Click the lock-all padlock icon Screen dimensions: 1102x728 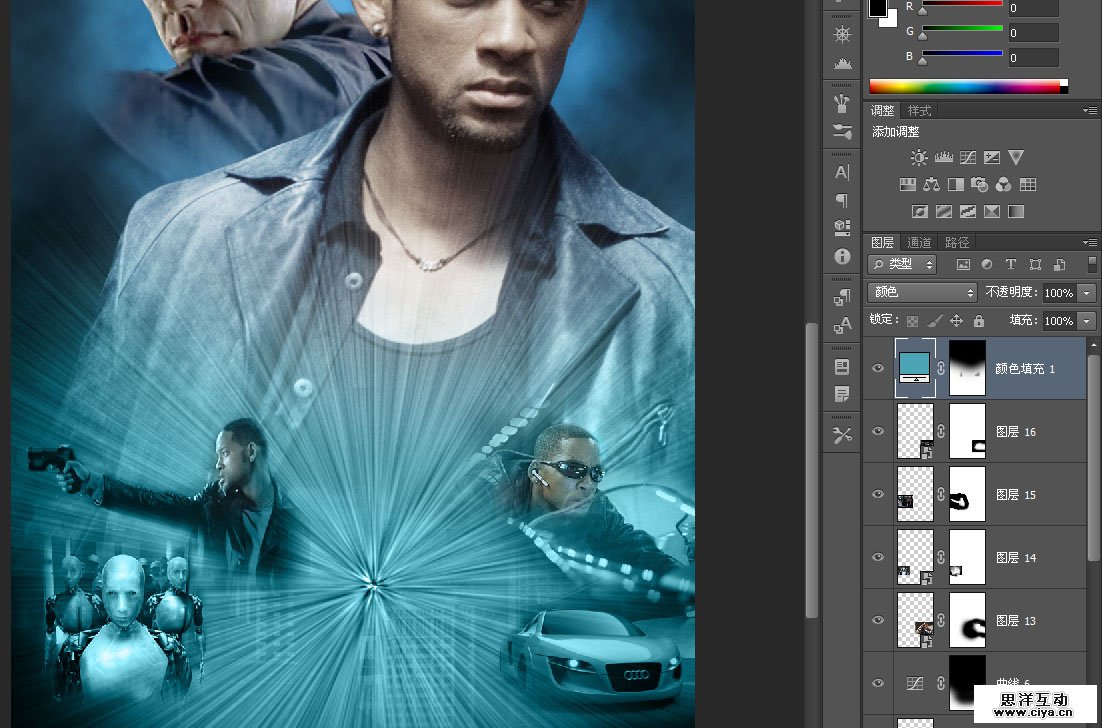tap(978, 321)
